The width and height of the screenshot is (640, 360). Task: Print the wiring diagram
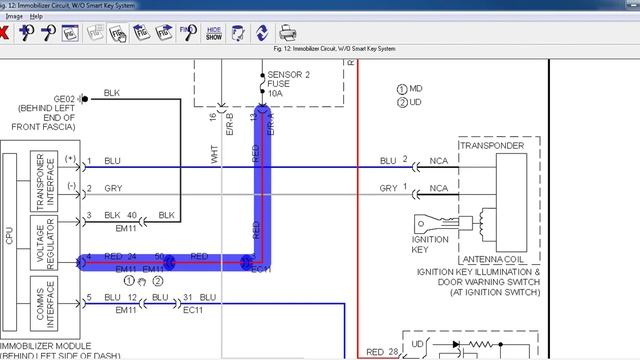[287, 33]
